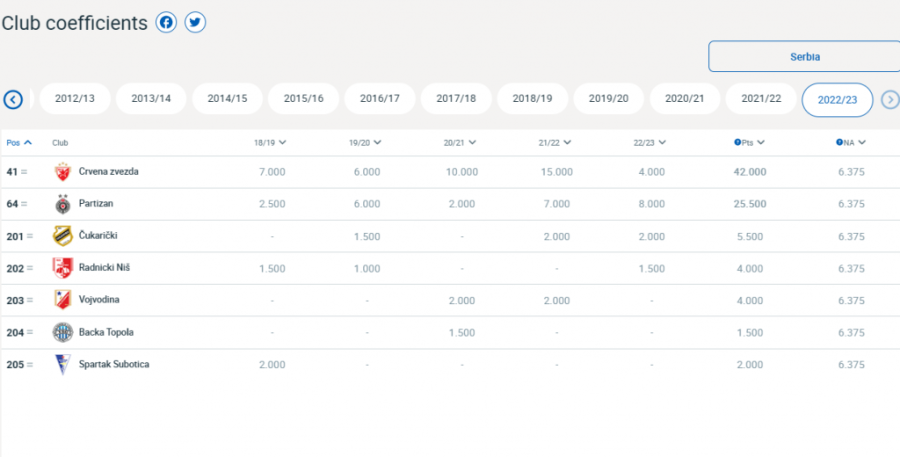Click the previous seasons left arrow

13,99
